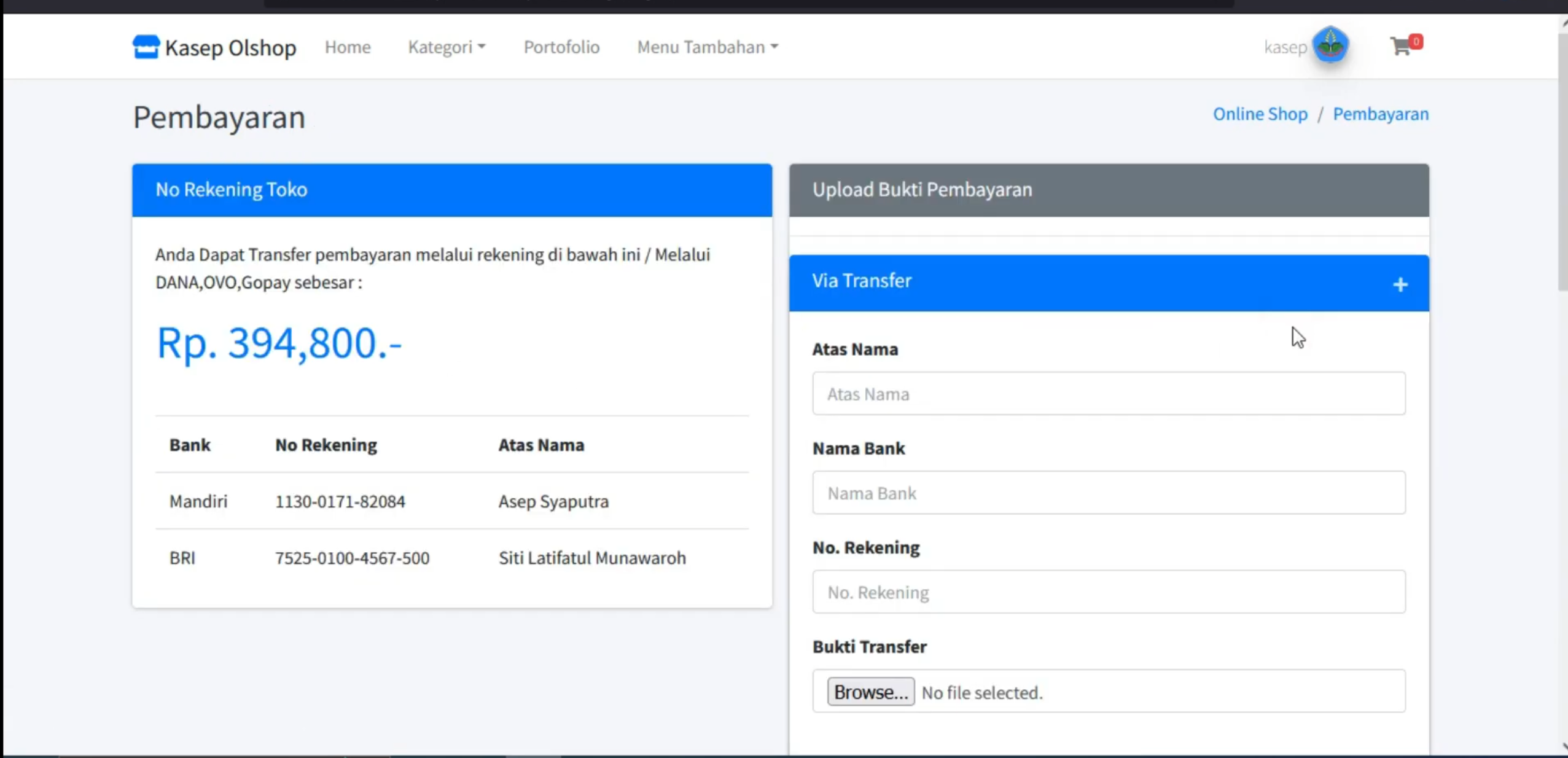This screenshot has height=758, width=1568.
Task: Click the Bank column header
Action: pos(190,445)
